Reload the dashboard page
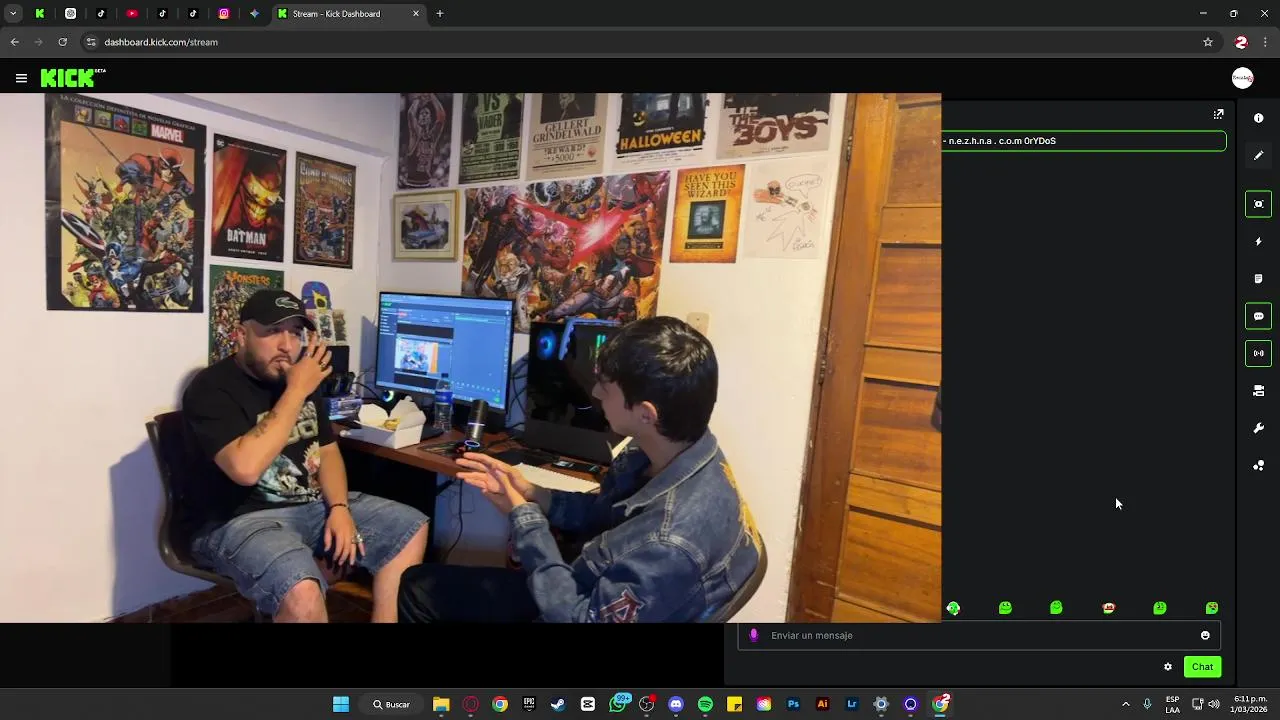 pyautogui.click(x=62, y=42)
